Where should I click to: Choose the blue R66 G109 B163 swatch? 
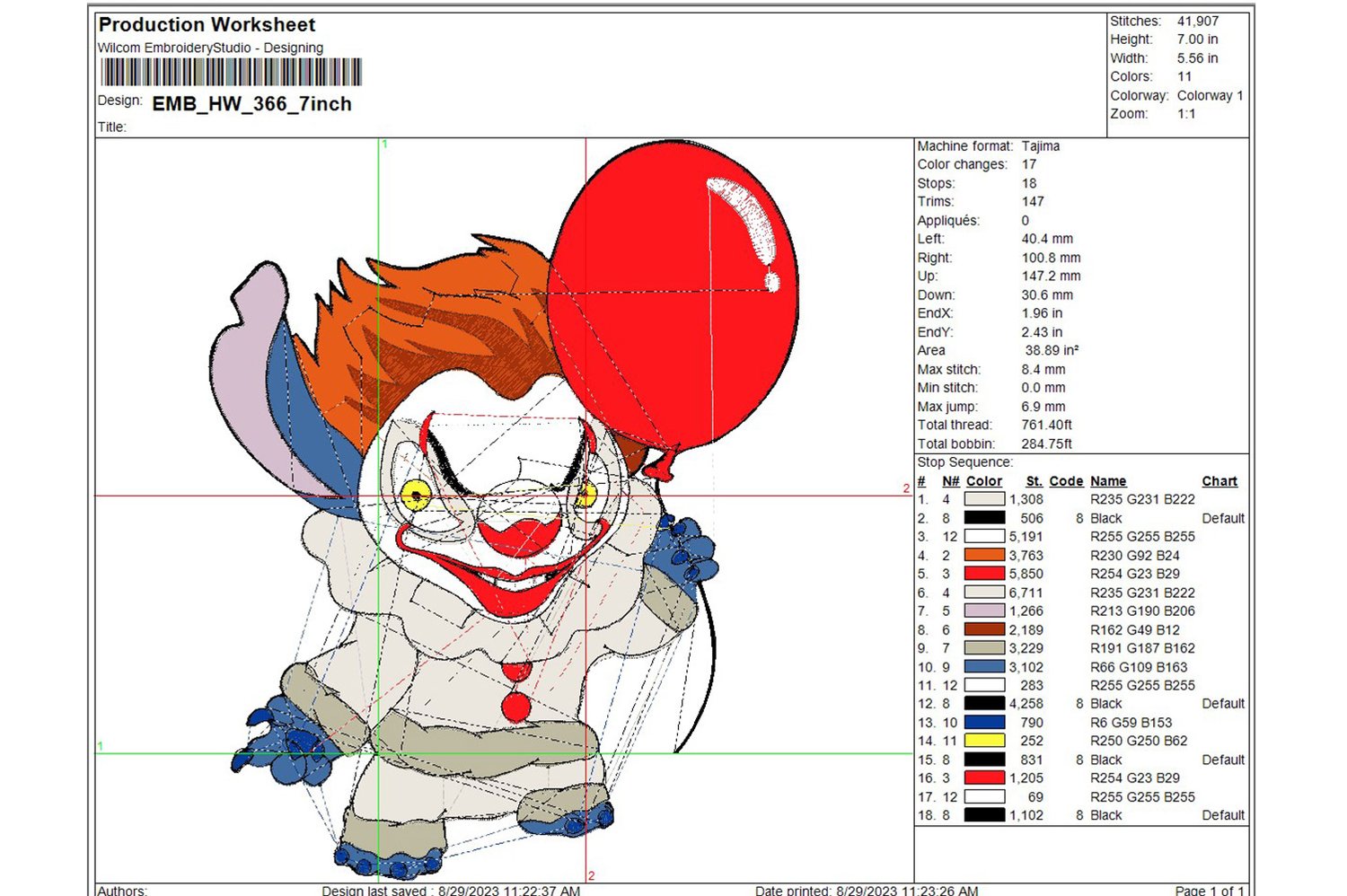(x=984, y=667)
